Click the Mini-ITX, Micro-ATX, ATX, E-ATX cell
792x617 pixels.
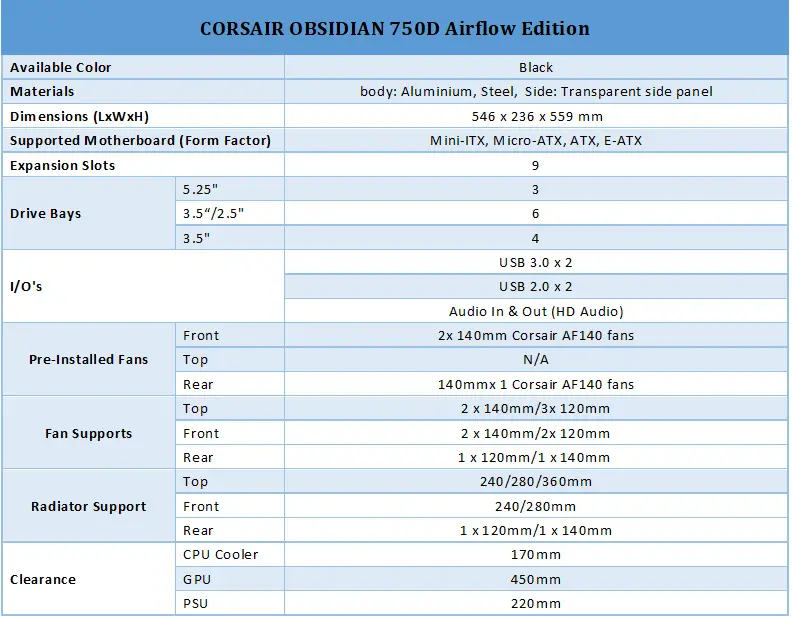(x=535, y=140)
